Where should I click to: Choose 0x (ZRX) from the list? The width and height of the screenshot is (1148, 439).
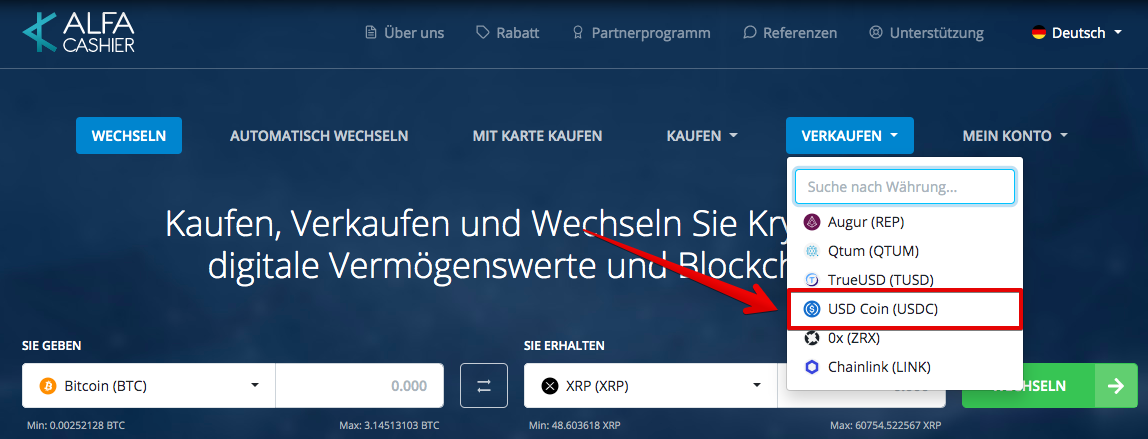tap(904, 339)
